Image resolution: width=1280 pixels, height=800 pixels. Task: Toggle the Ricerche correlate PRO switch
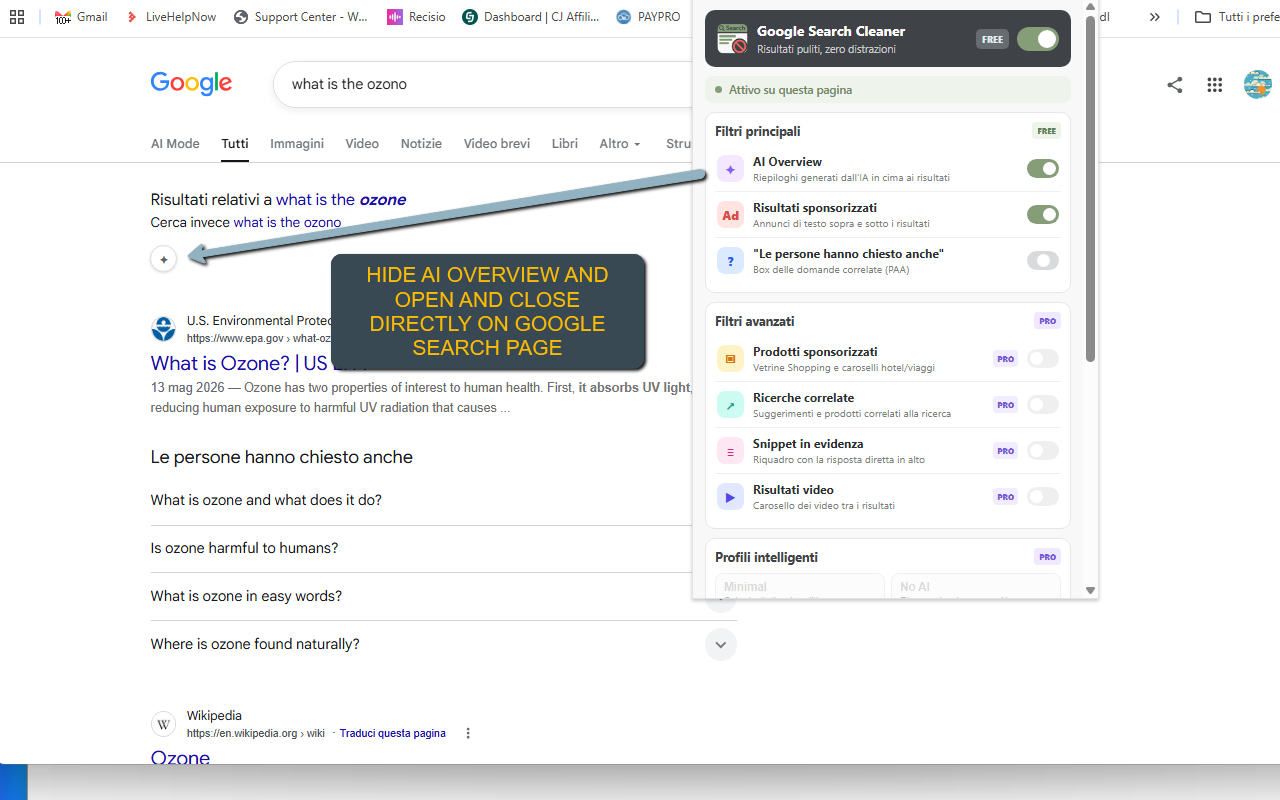(x=1043, y=405)
